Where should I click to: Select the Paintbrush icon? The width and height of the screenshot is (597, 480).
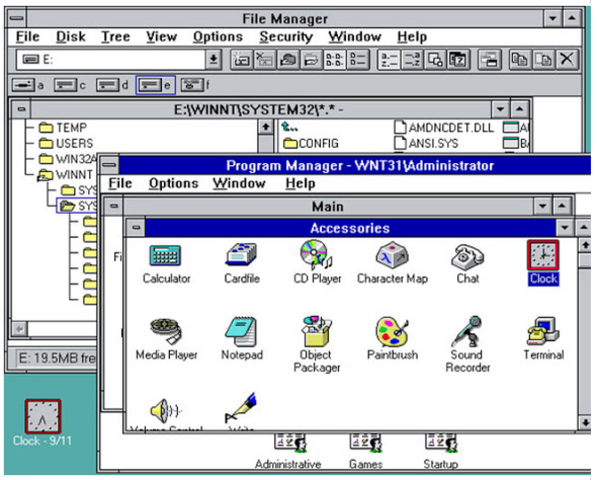392,331
